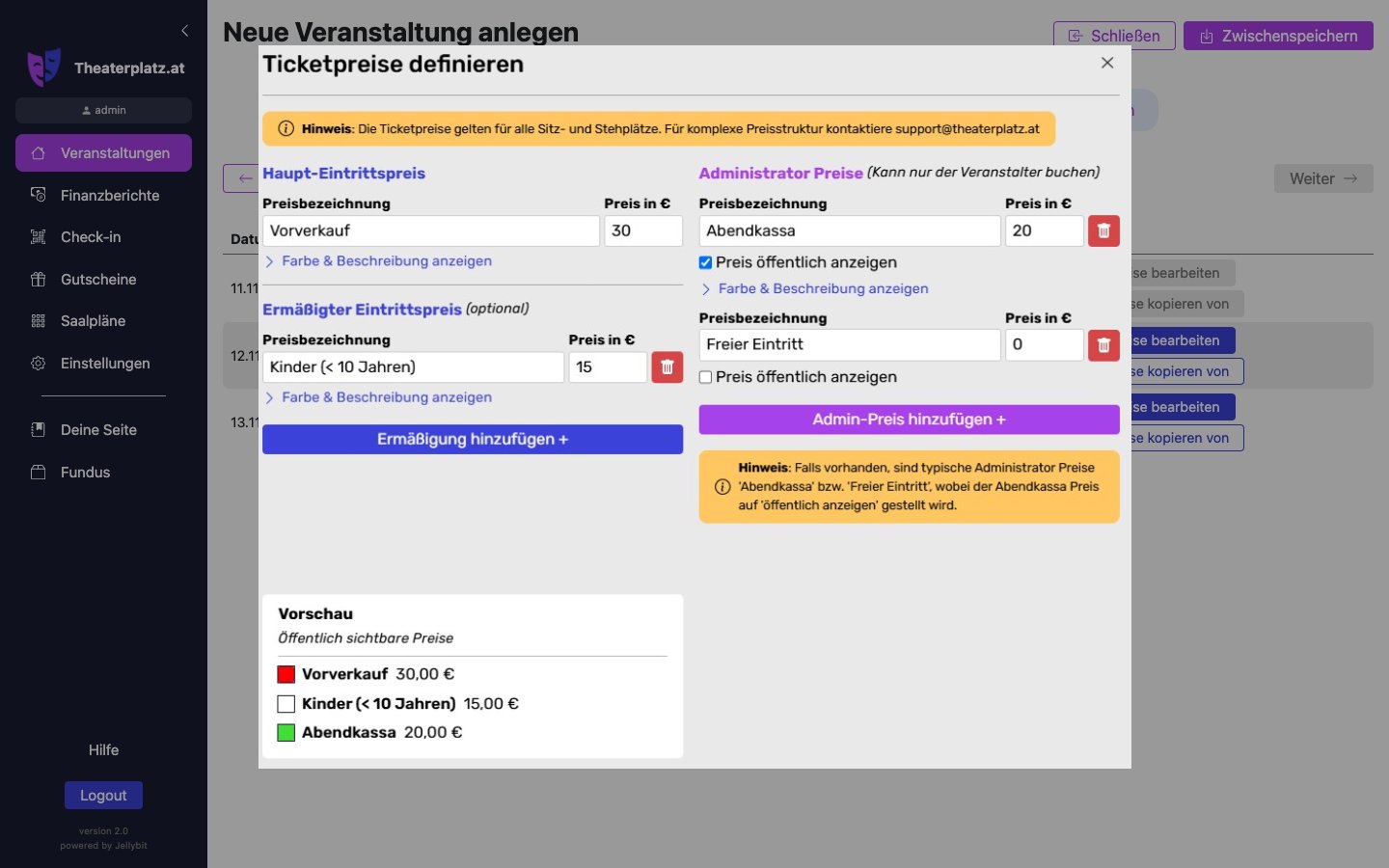Show color & description for Abendkassa

[x=822, y=288]
